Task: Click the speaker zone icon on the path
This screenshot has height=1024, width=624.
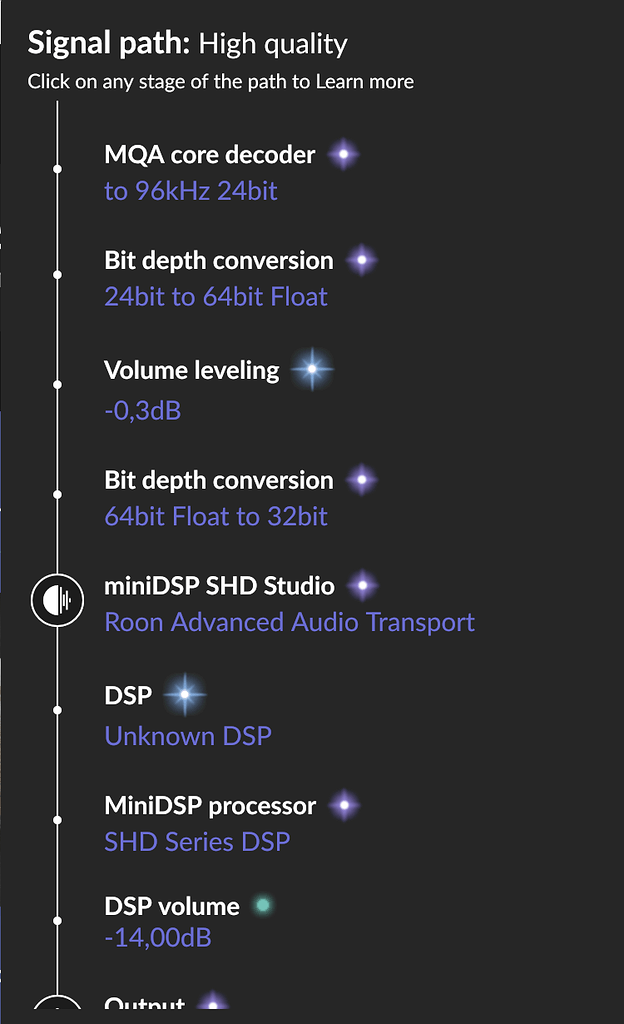Action: 58,601
